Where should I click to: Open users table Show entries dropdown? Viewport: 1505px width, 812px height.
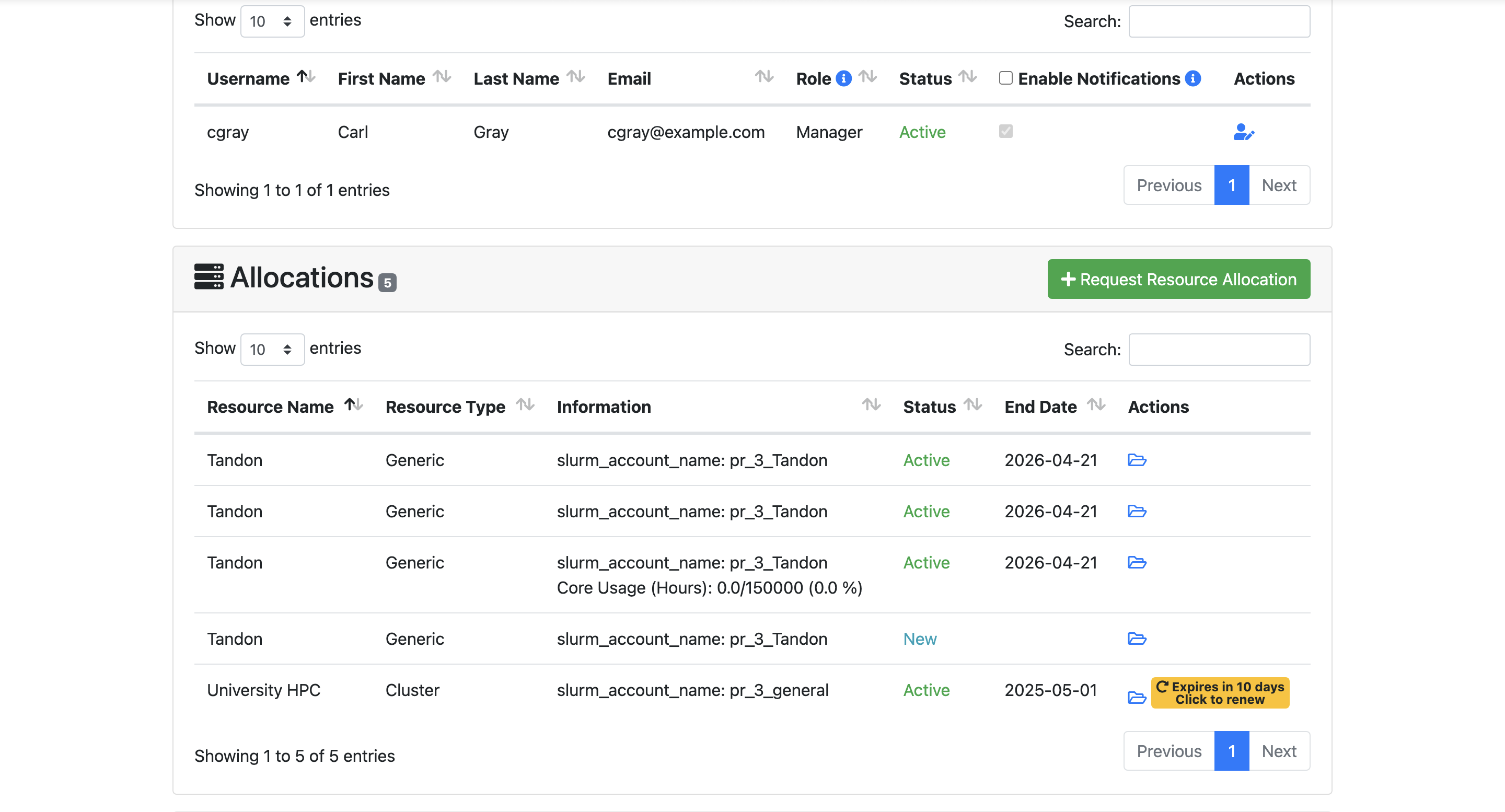click(x=272, y=21)
